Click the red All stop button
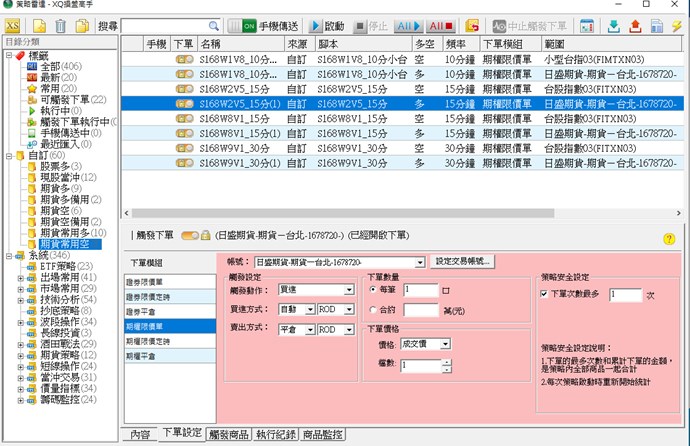This screenshot has width=690, height=446. [439, 25]
